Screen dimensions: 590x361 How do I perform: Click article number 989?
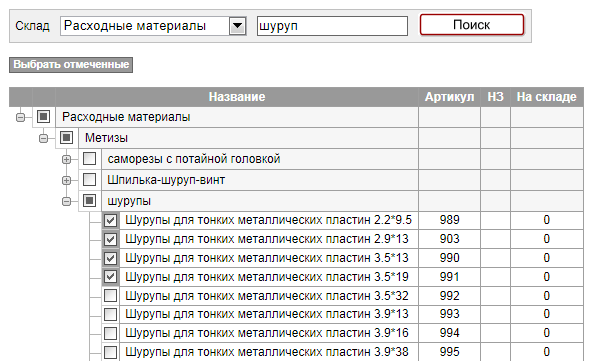click(450, 220)
